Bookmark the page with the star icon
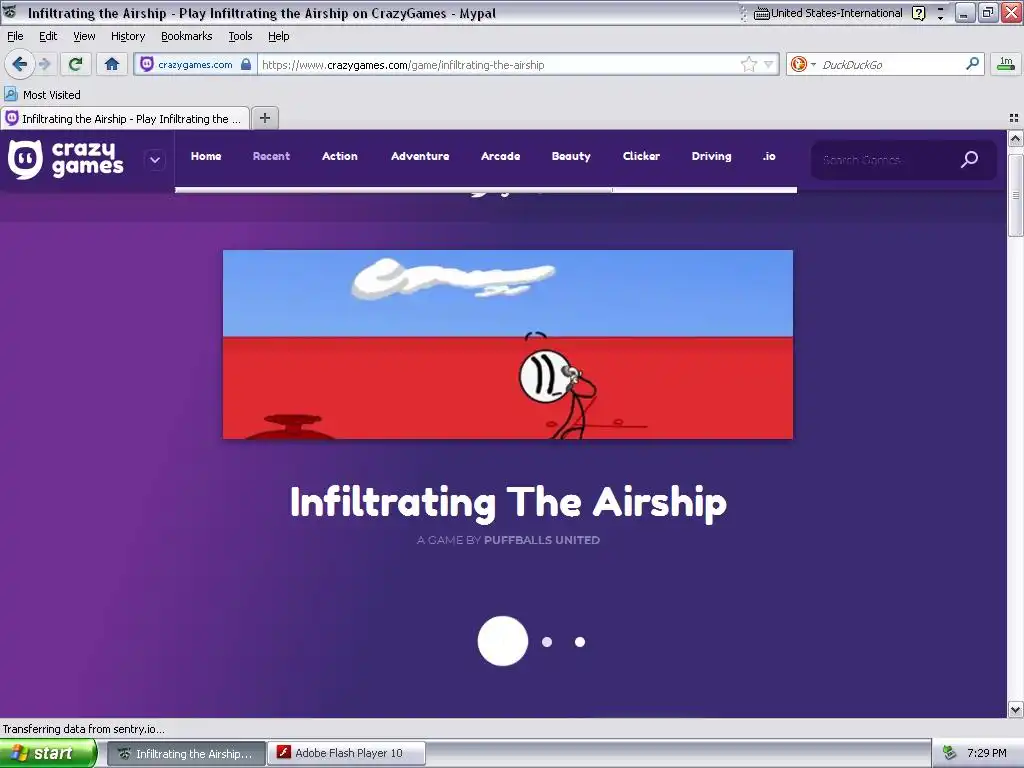This screenshot has width=1024, height=768. coord(748,64)
